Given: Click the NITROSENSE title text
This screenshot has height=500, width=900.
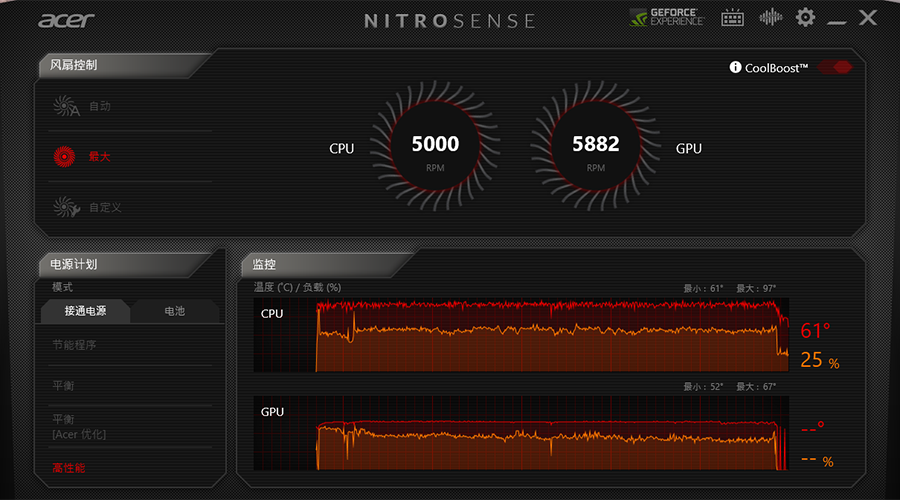Looking at the screenshot, I should (450, 21).
